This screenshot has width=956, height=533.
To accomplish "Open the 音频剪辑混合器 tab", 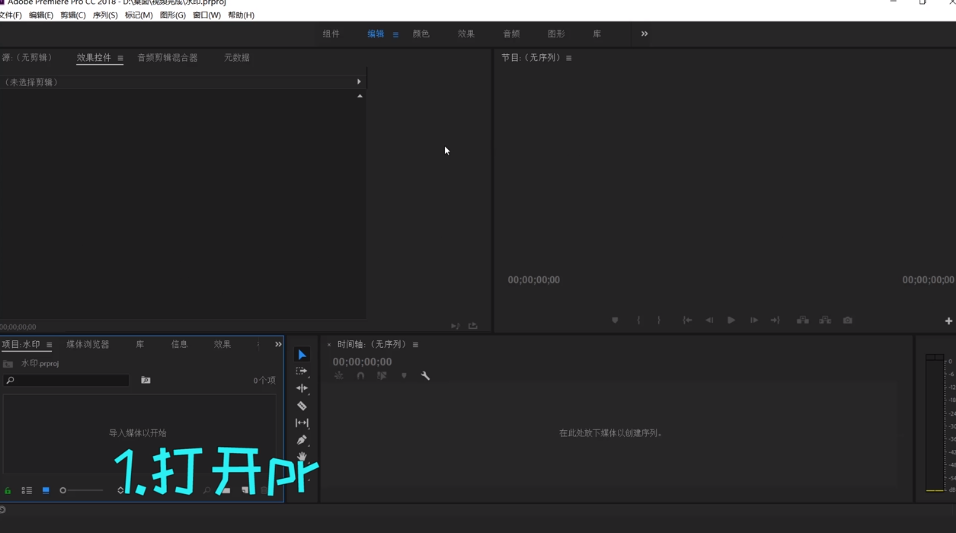I will tap(168, 57).
